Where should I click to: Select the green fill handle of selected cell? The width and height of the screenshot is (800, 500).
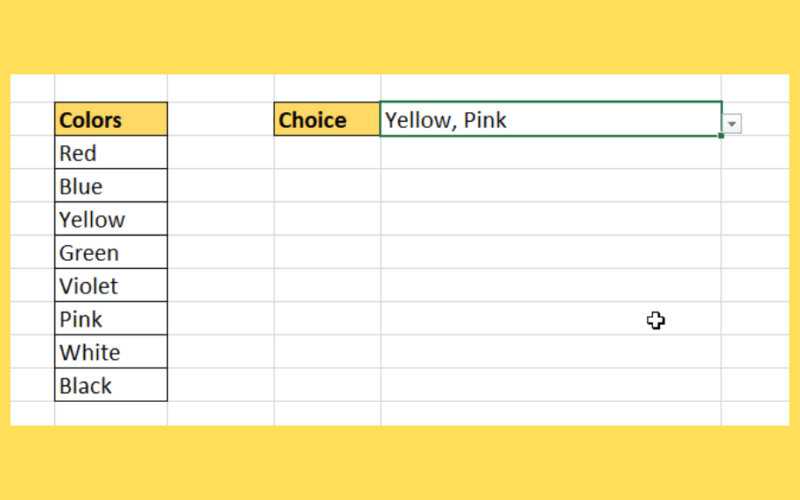tap(721, 136)
